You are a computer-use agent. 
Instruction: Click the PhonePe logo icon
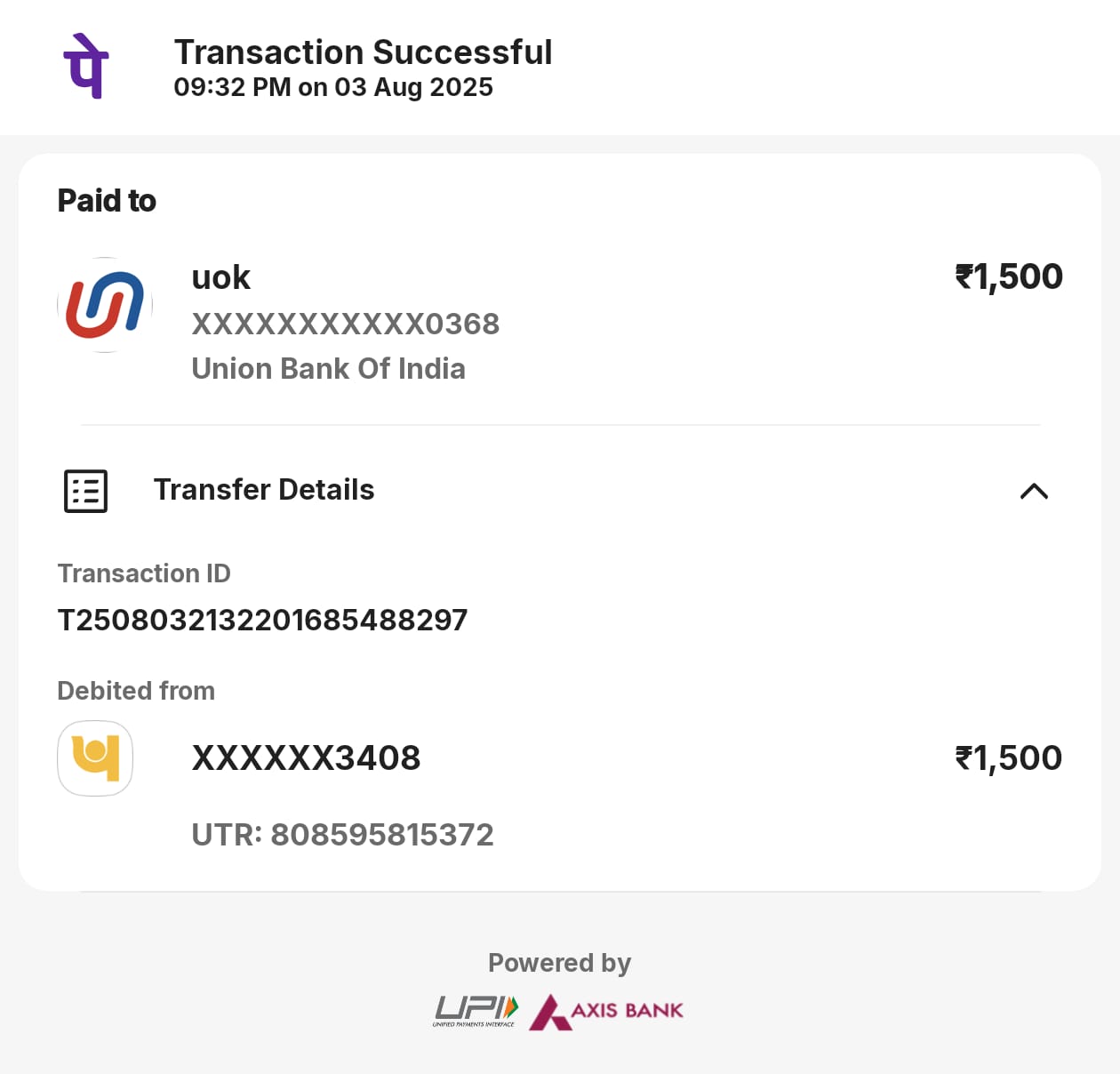click(x=86, y=66)
